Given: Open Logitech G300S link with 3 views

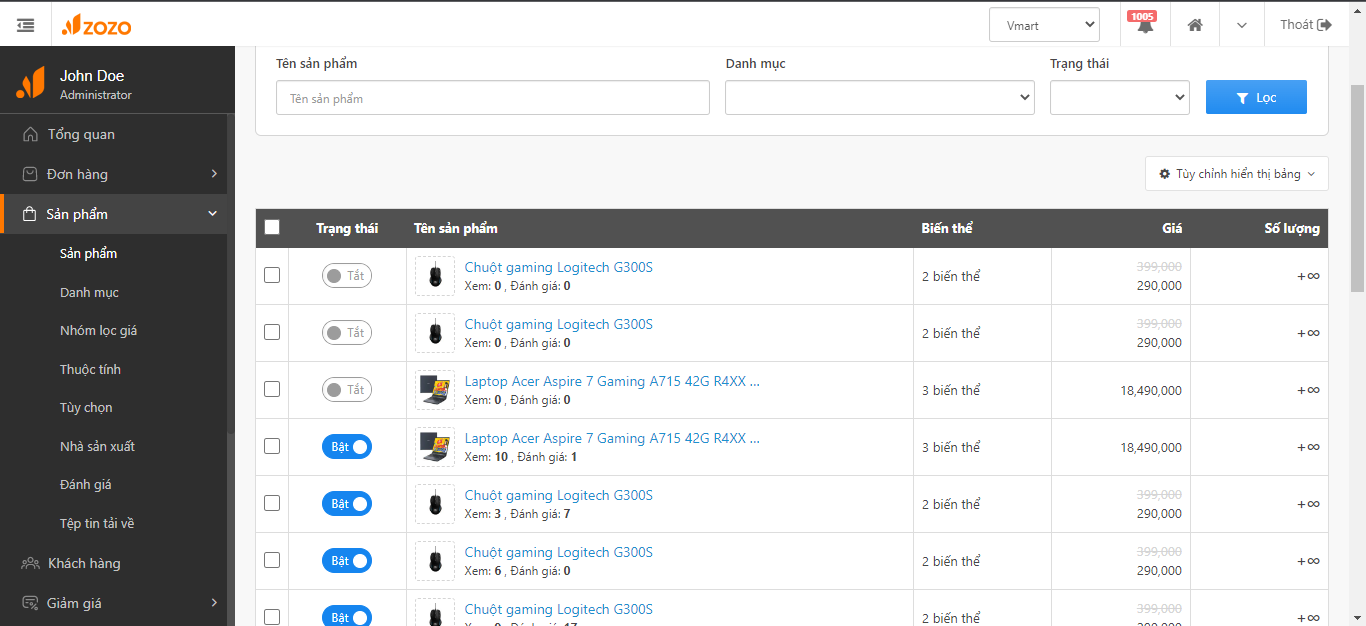Looking at the screenshot, I should [559, 495].
